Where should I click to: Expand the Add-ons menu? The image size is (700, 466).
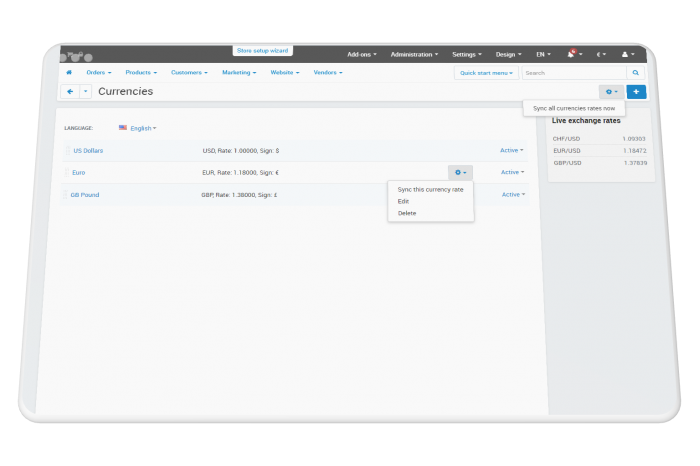pyautogui.click(x=362, y=54)
